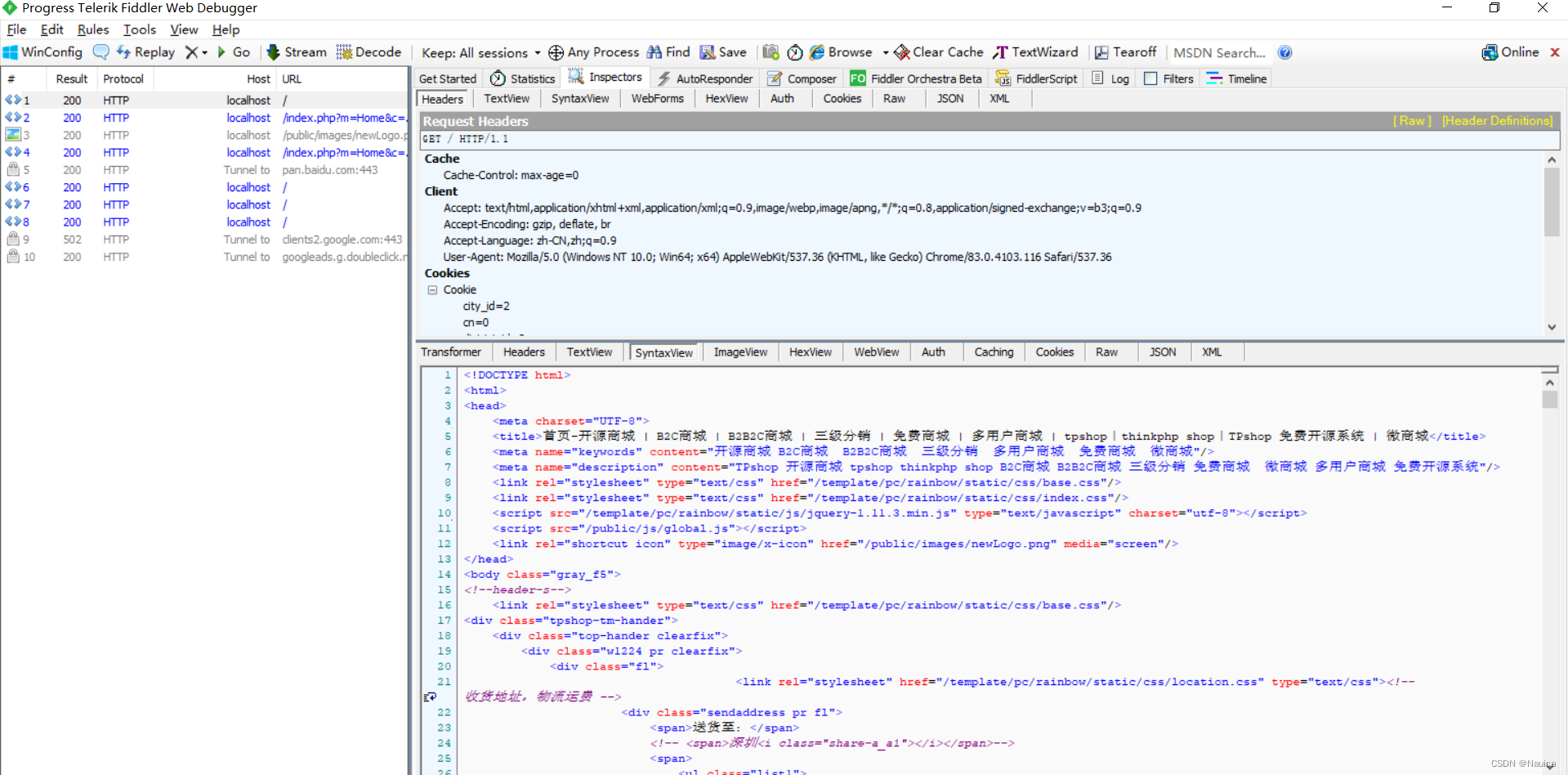
Task: Sort sessions by Host column header
Action: (x=214, y=79)
